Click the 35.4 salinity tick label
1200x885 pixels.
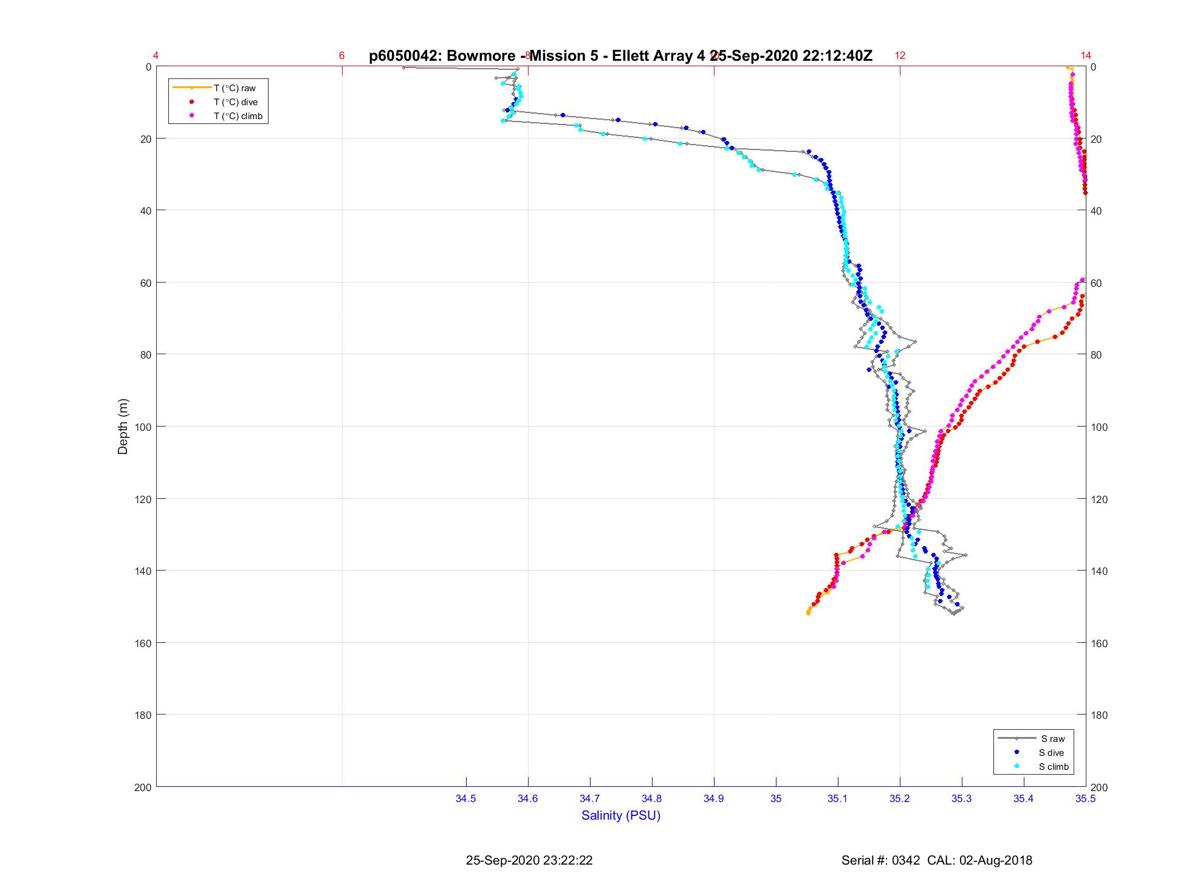[x=1024, y=799]
